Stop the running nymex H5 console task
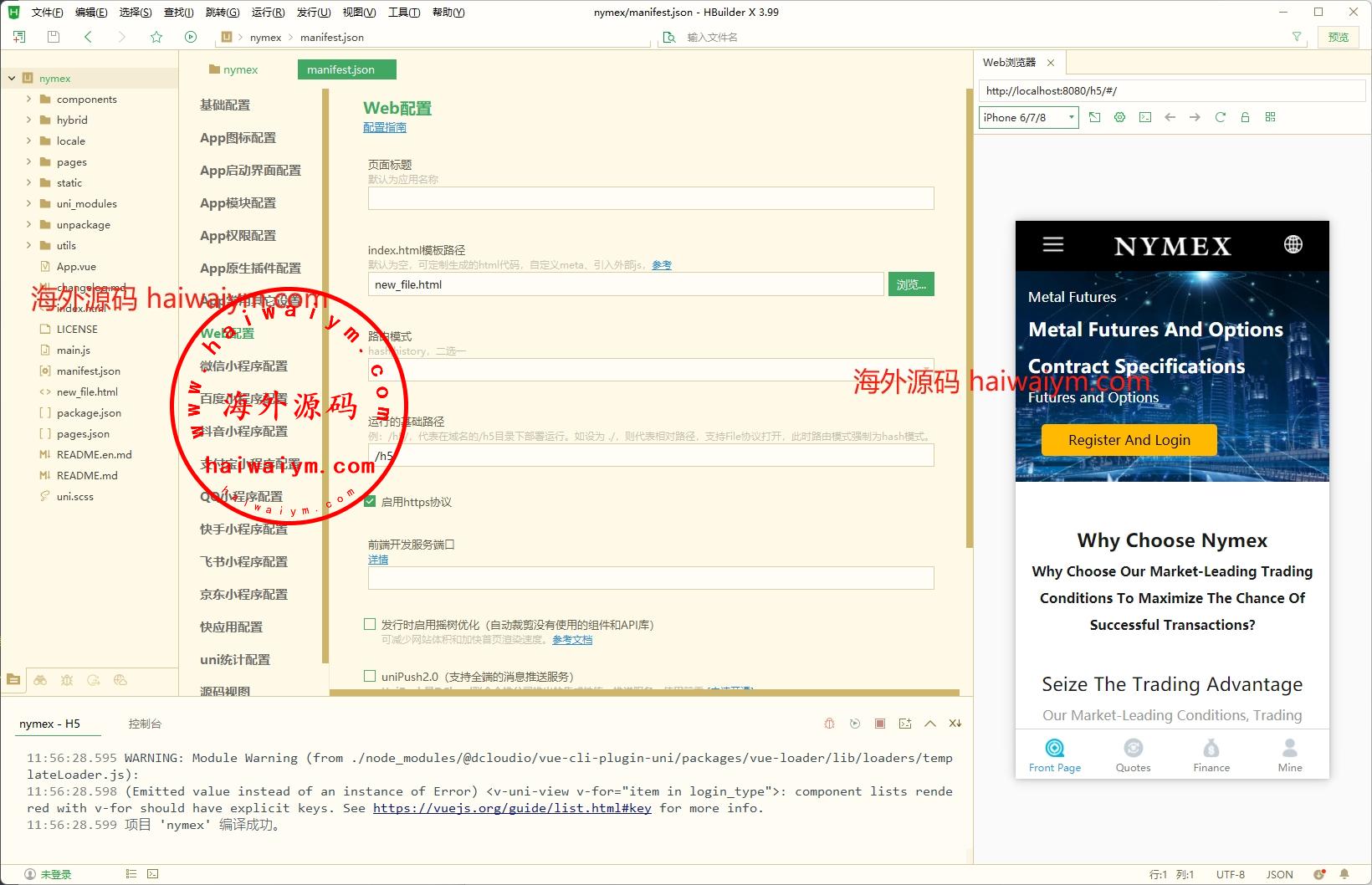 [x=879, y=724]
